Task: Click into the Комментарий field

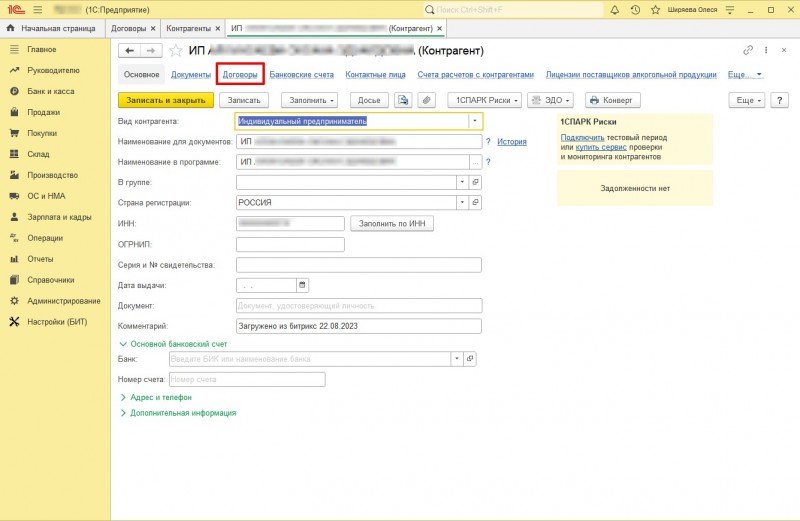Action: [359, 326]
